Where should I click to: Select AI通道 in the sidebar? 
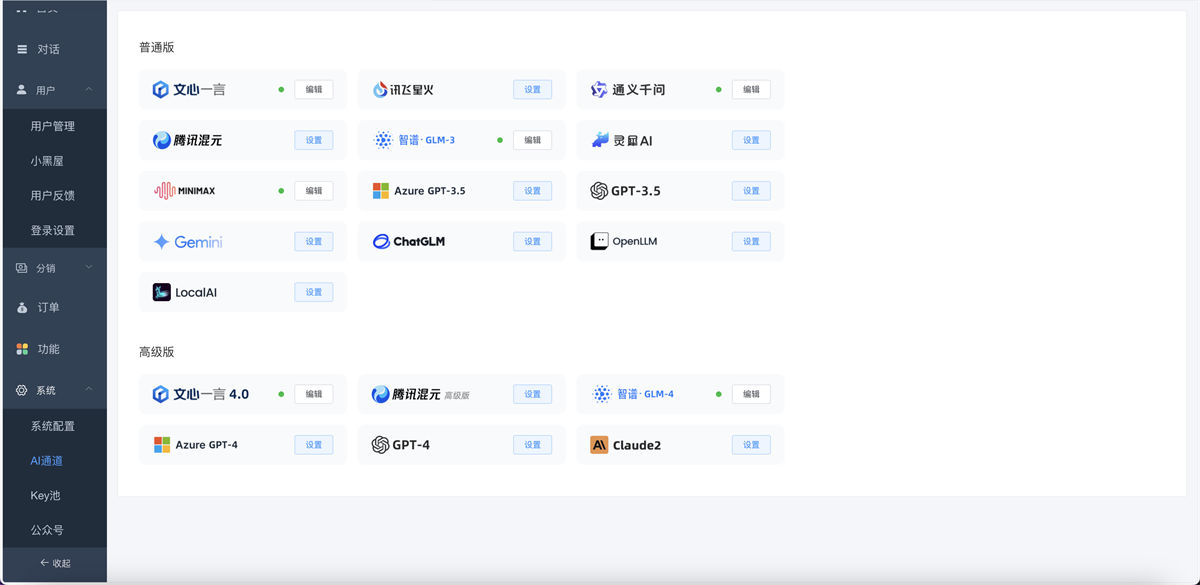coord(45,460)
